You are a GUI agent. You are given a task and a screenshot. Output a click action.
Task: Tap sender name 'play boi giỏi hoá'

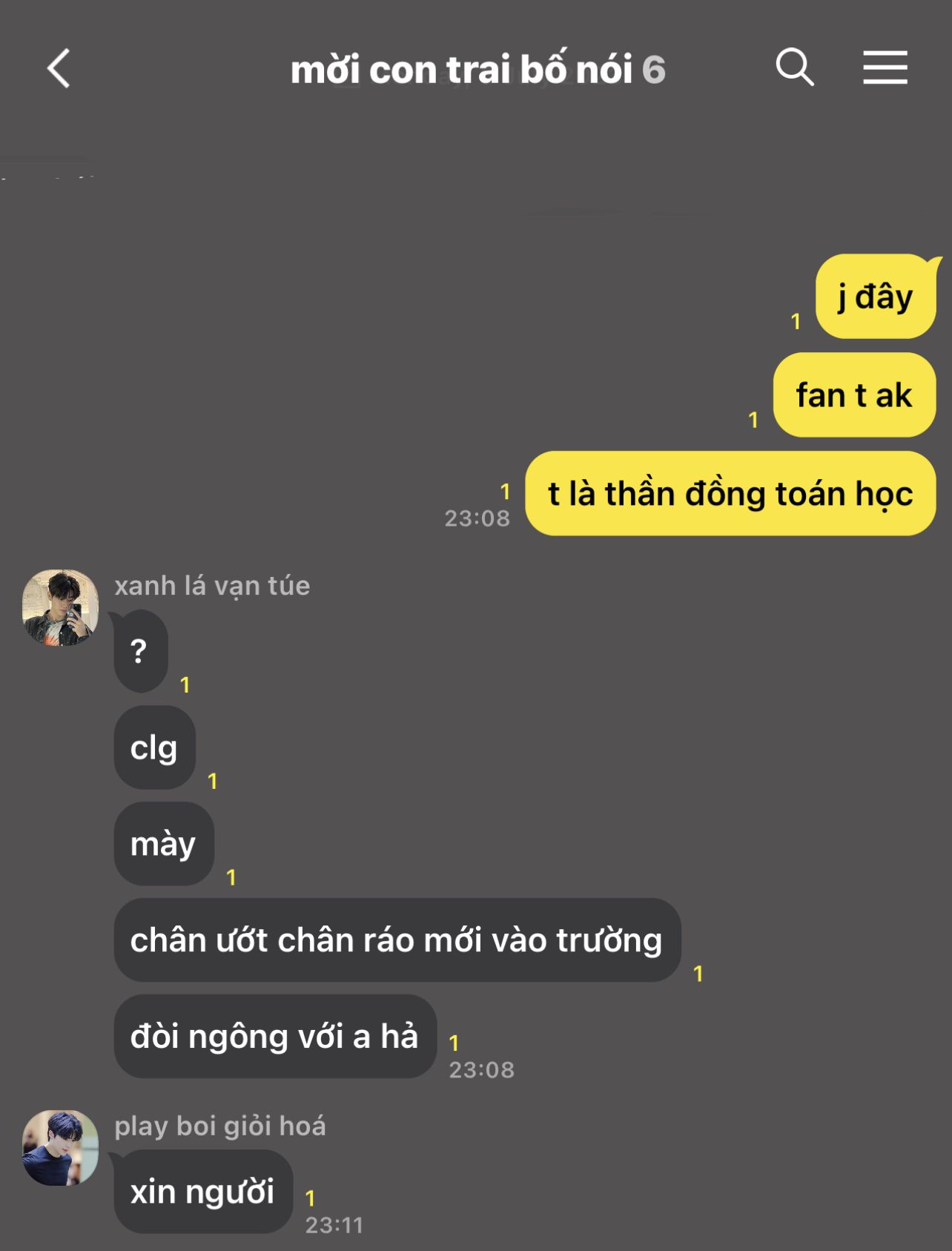(x=220, y=1126)
